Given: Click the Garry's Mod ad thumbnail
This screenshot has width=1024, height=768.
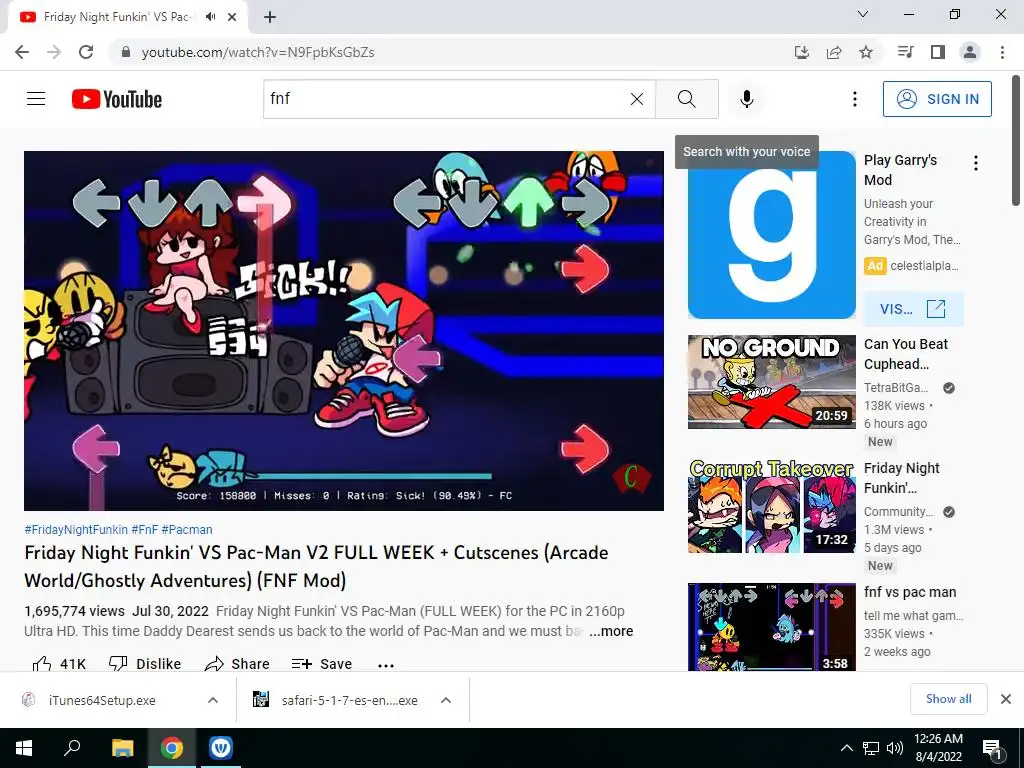Looking at the screenshot, I should tap(771, 235).
